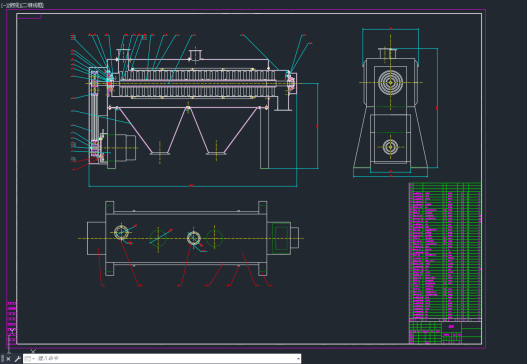The image size is (527, 364).
Task: Open command line customize wrench icon
Action: pos(17,359)
